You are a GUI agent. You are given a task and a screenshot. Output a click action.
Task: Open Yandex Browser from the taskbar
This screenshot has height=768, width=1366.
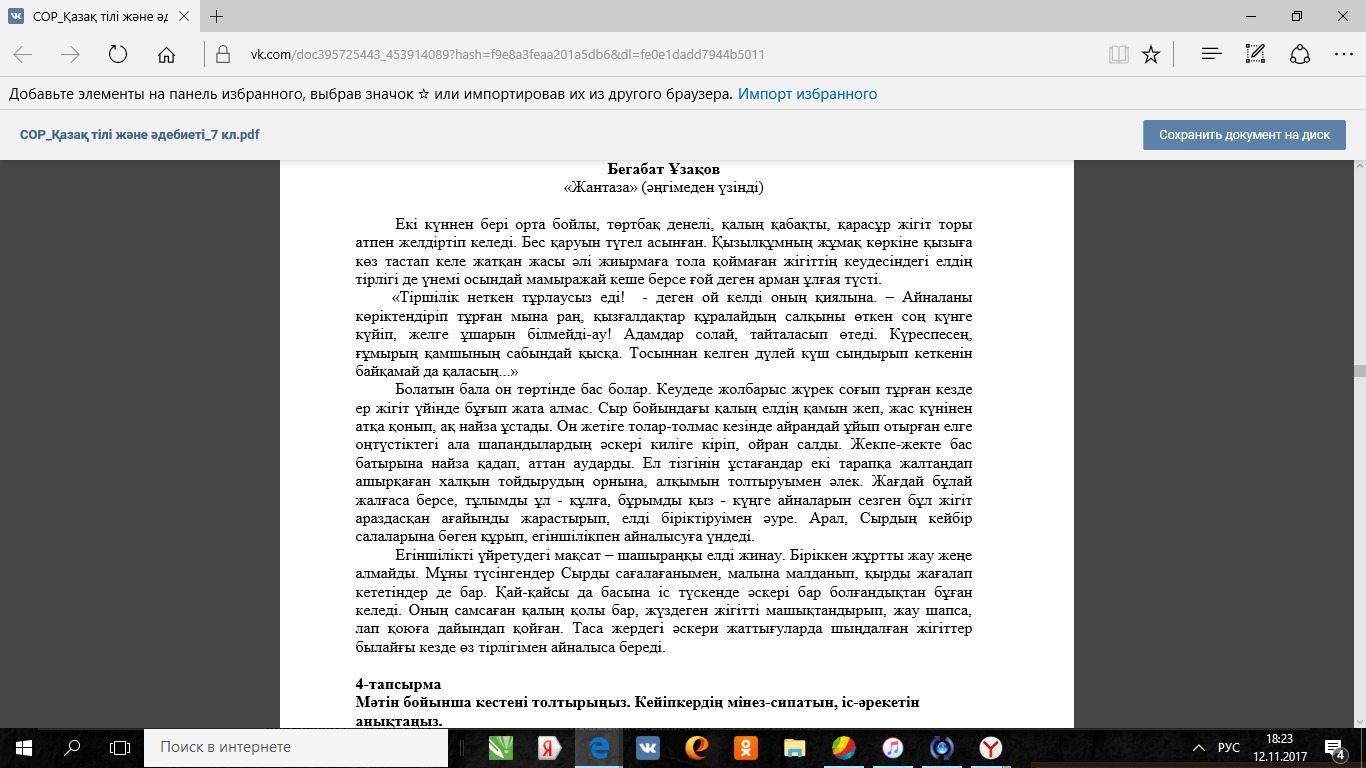[x=990, y=747]
